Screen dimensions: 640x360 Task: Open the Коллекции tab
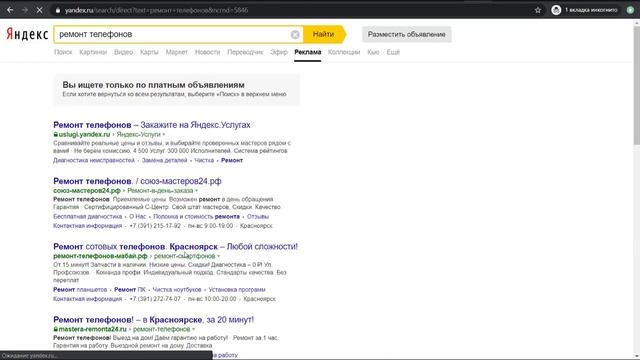pos(344,52)
